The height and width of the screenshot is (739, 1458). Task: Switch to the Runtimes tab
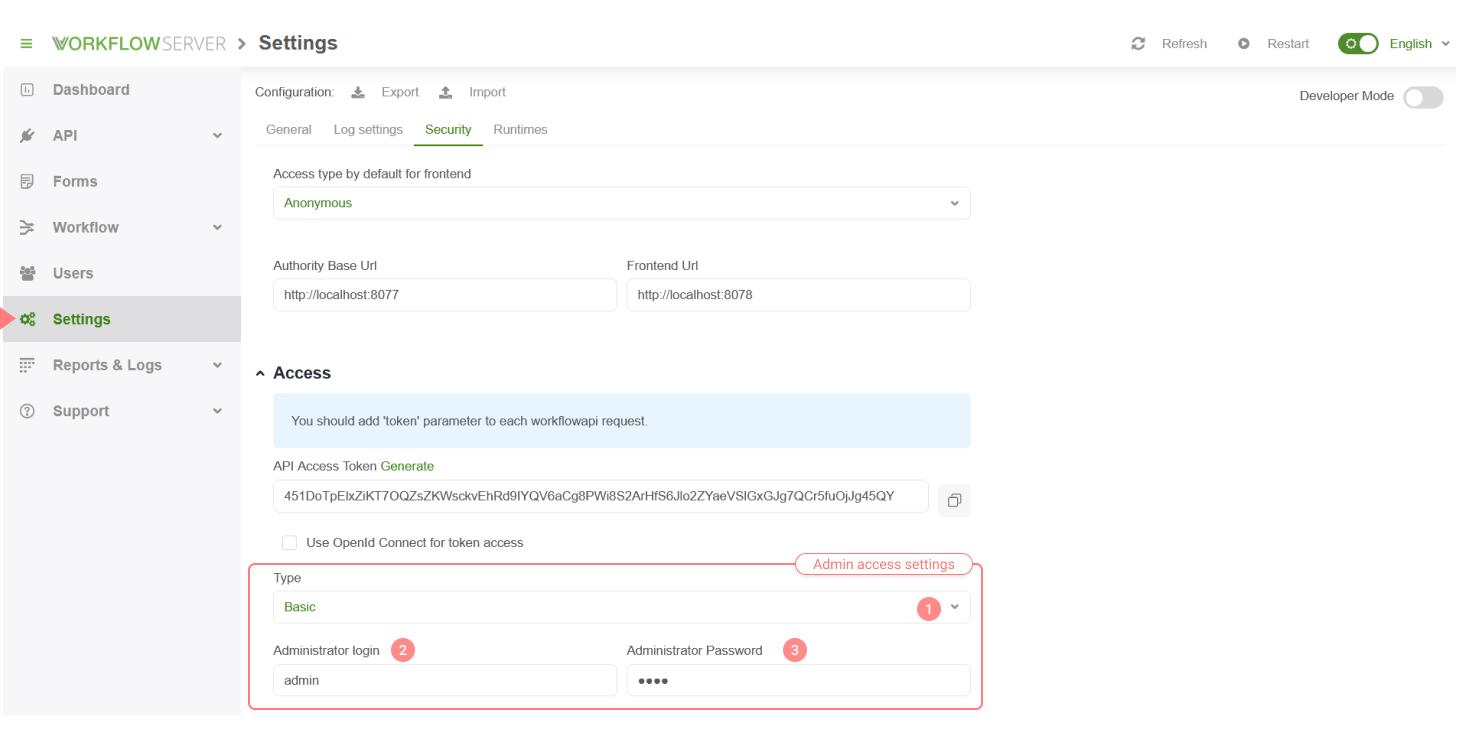click(520, 130)
